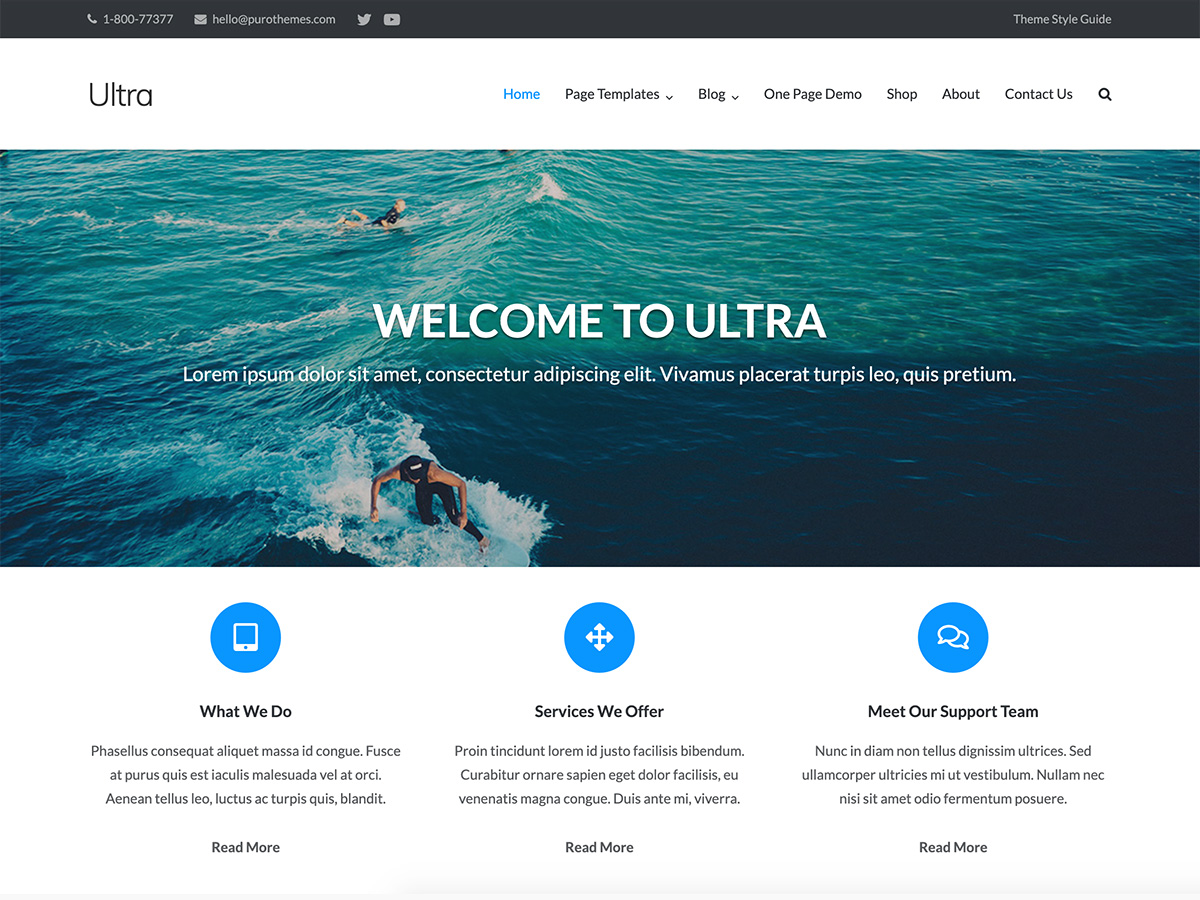This screenshot has height=900, width=1200.
Task: Click the Ultra logo
Action: point(119,94)
